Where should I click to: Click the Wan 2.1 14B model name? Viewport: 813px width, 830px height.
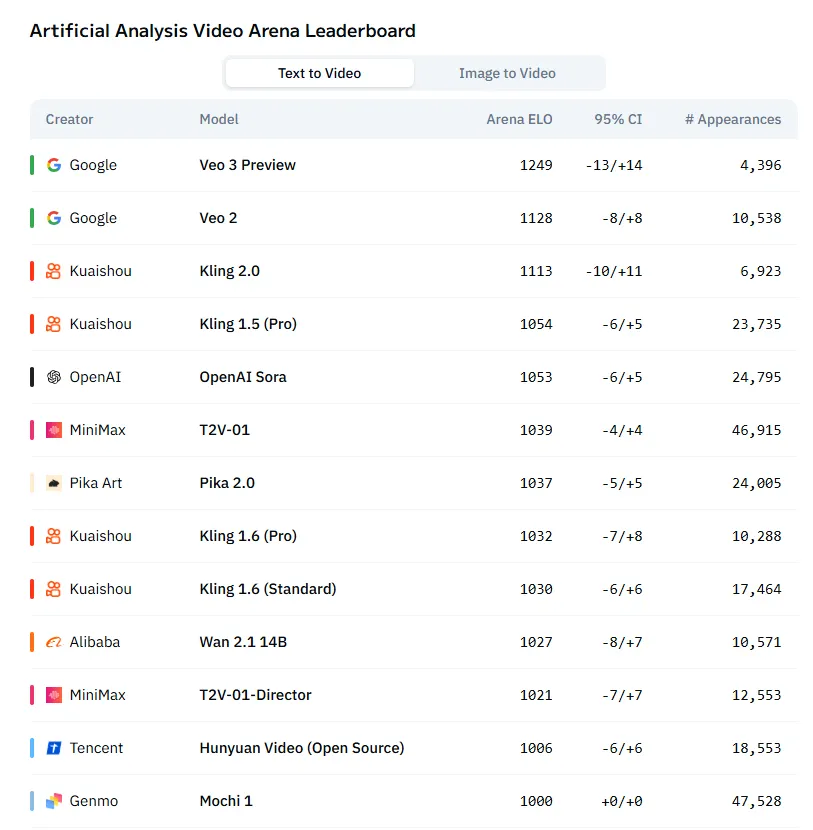pos(243,642)
